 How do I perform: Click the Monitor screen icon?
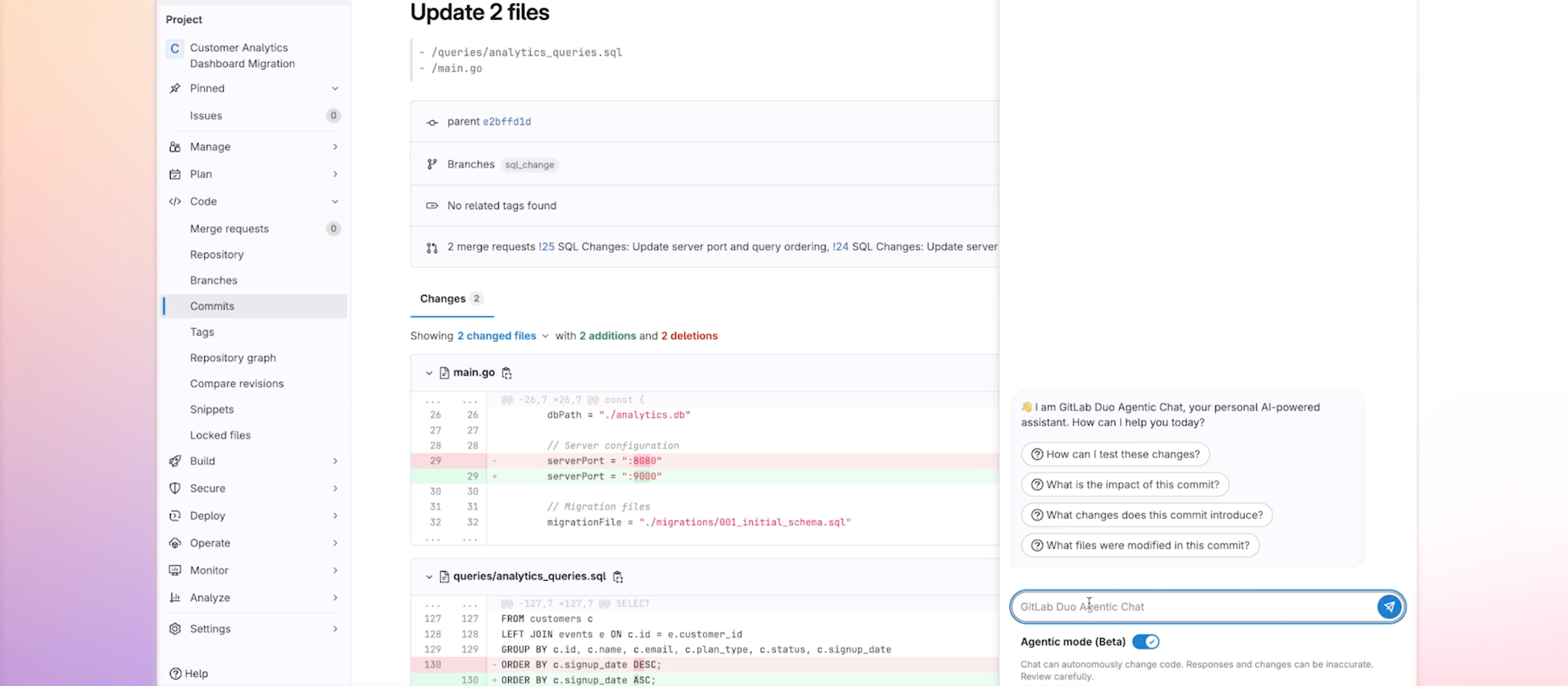(175, 570)
